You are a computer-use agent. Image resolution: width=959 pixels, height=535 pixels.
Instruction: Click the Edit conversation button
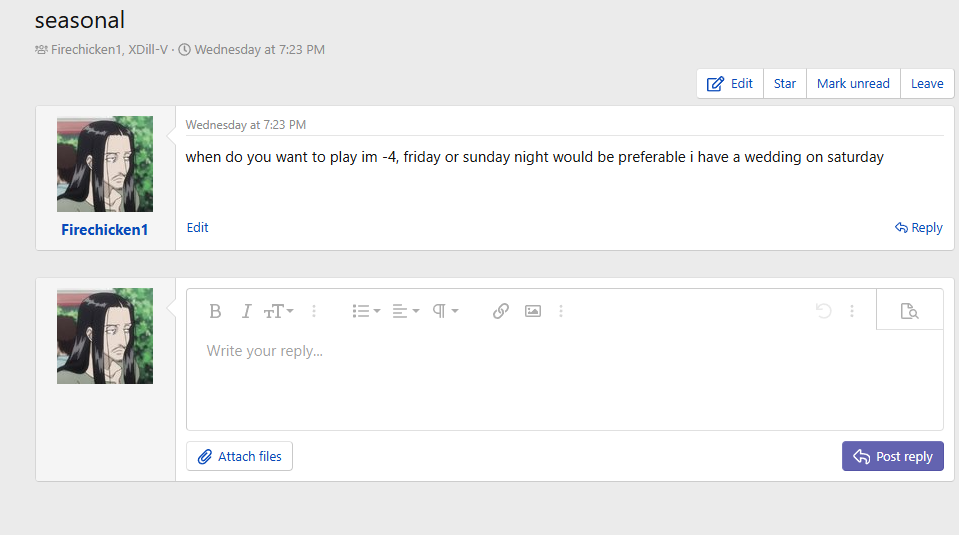coord(730,84)
